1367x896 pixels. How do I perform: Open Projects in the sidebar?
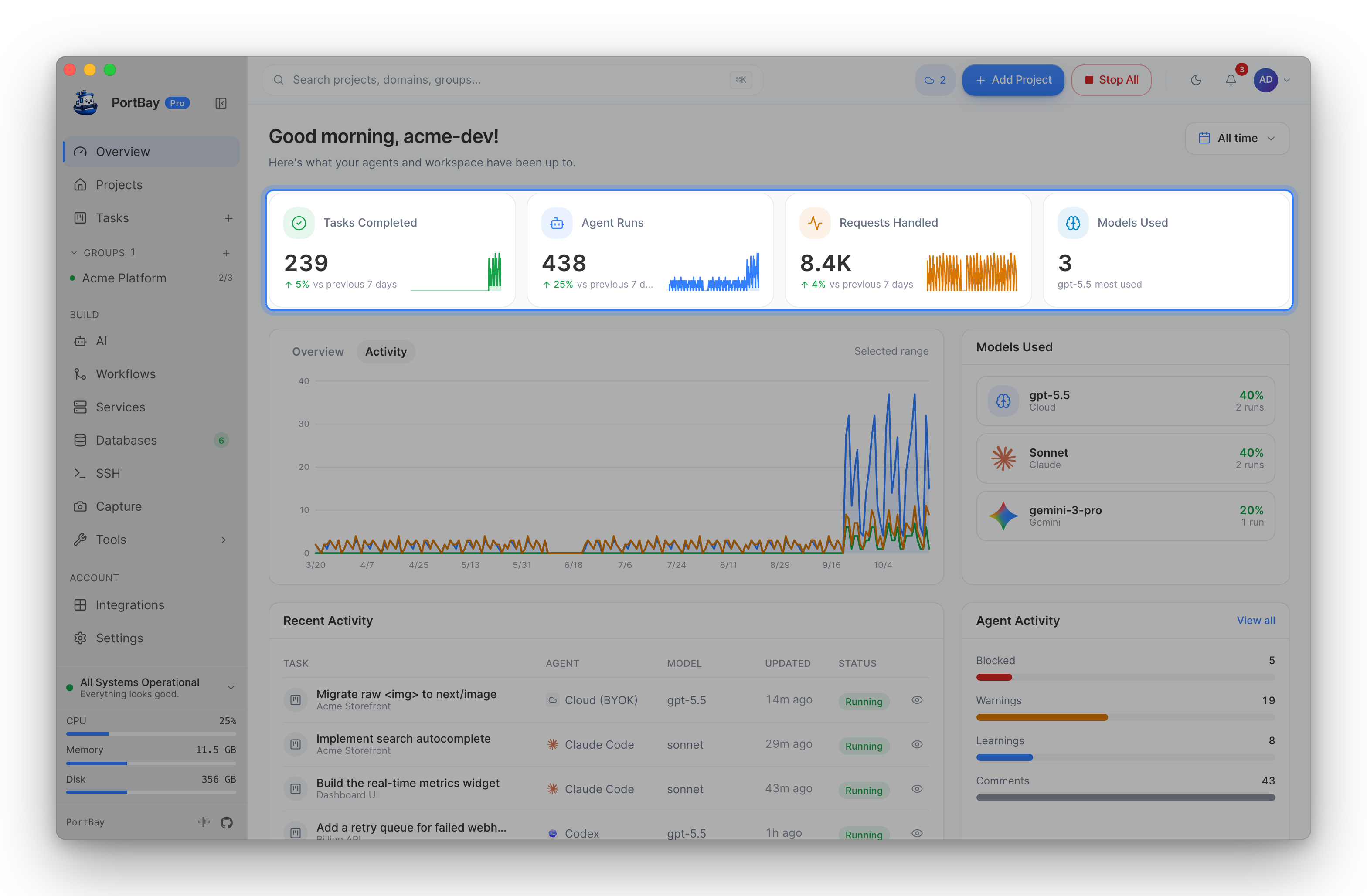coord(152,185)
